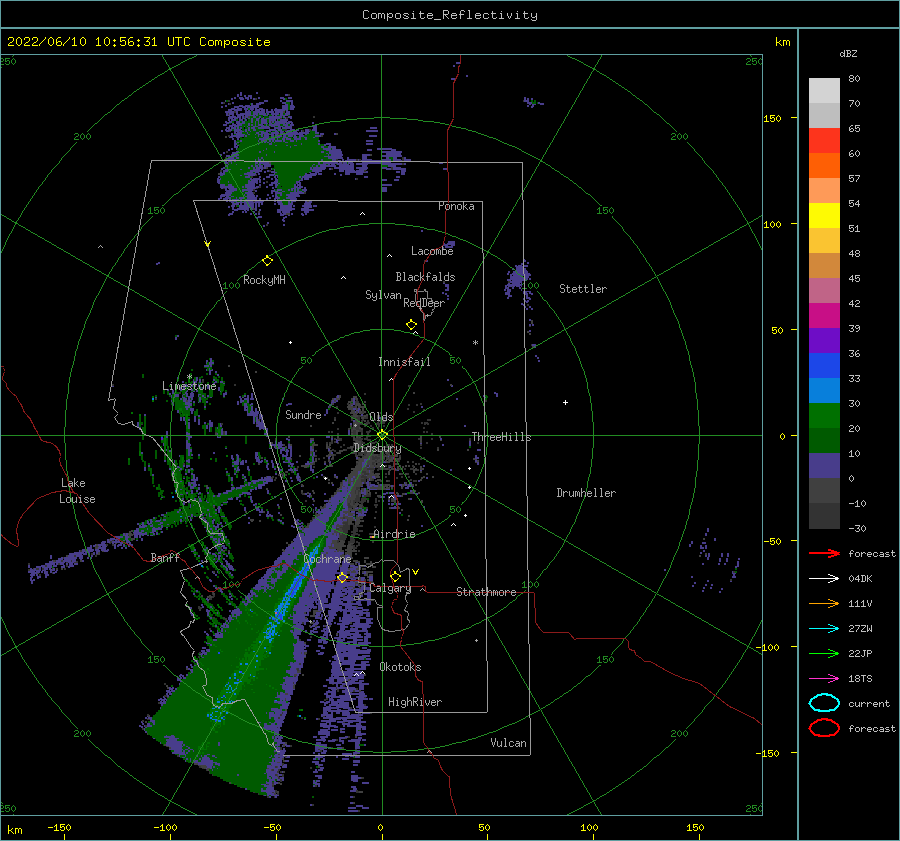Click the yellow diamond marker under Cochrane
This screenshot has height=841, width=900.
point(342,578)
